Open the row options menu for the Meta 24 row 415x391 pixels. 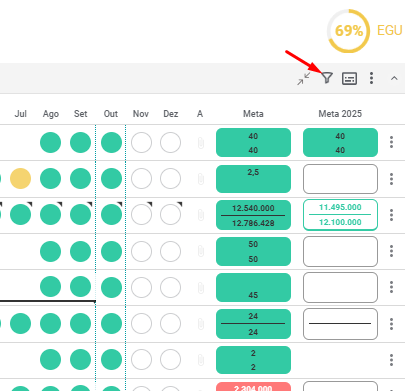point(391,324)
